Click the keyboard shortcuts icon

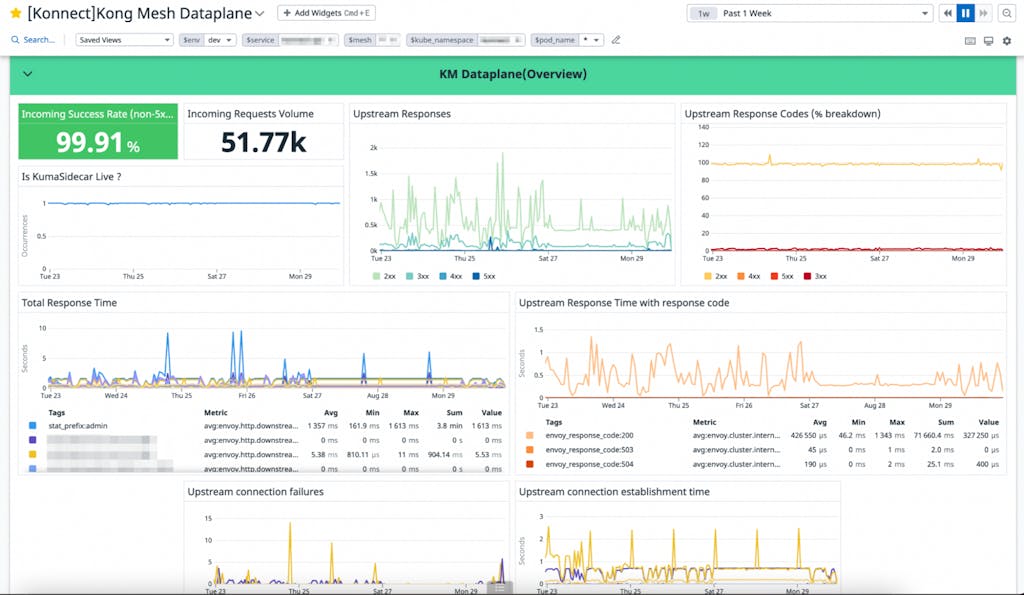[x=970, y=40]
